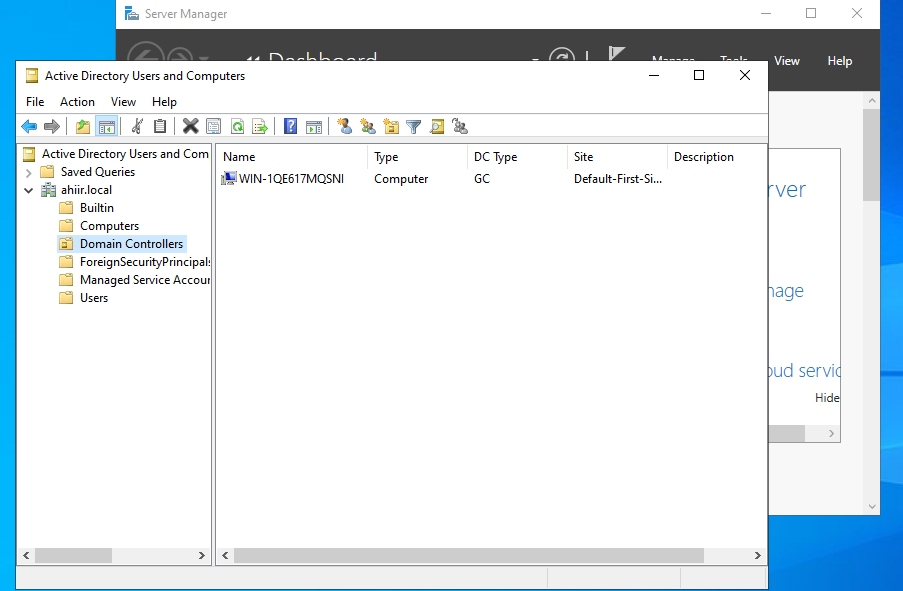Click the Server Manager refresh icon
This screenshot has width=903, height=591.
562,54
